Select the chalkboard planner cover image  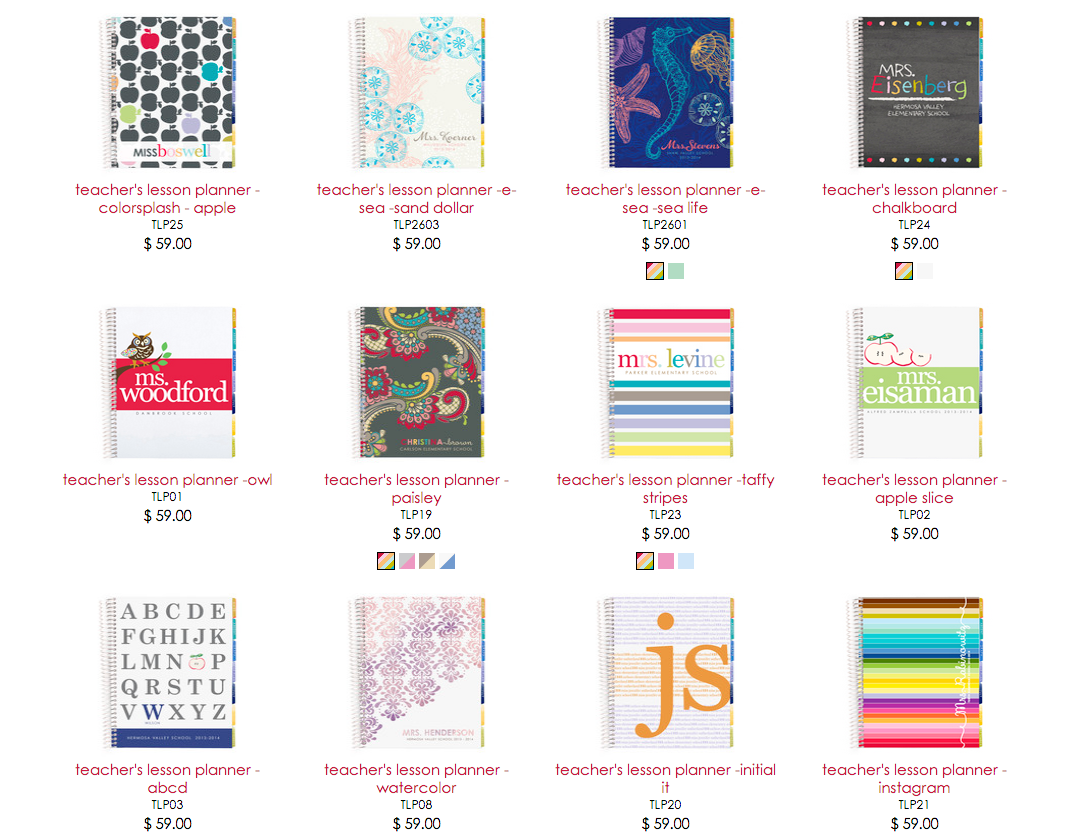click(914, 93)
